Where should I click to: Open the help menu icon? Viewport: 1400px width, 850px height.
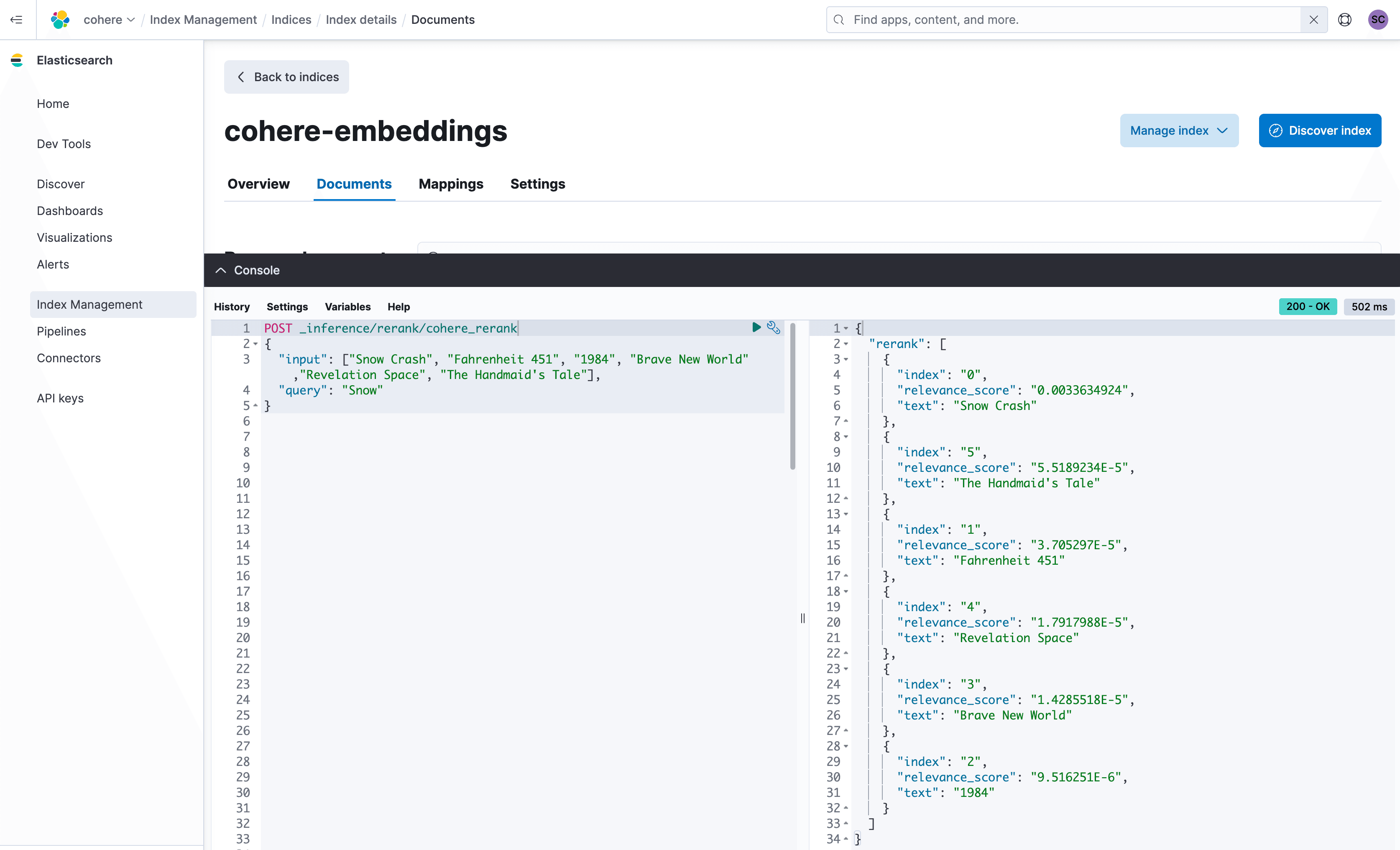click(1344, 20)
